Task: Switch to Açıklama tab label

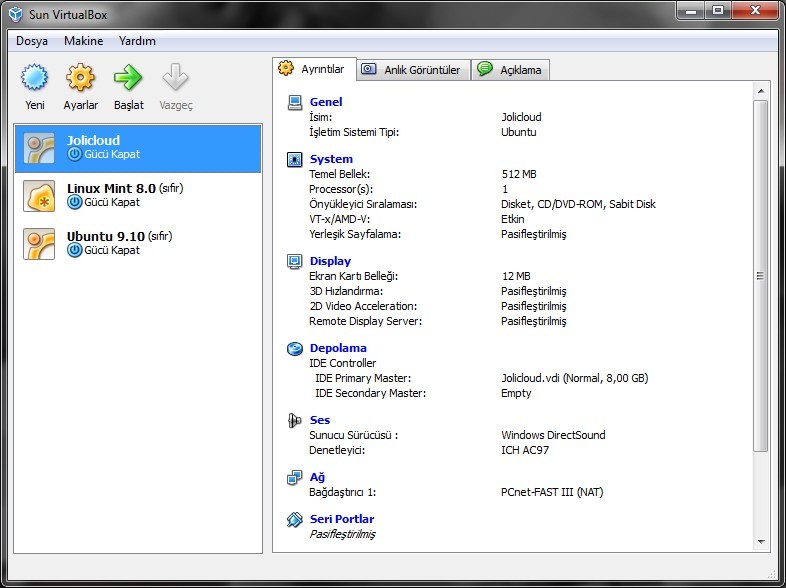Action: pyautogui.click(x=520, y=70)
